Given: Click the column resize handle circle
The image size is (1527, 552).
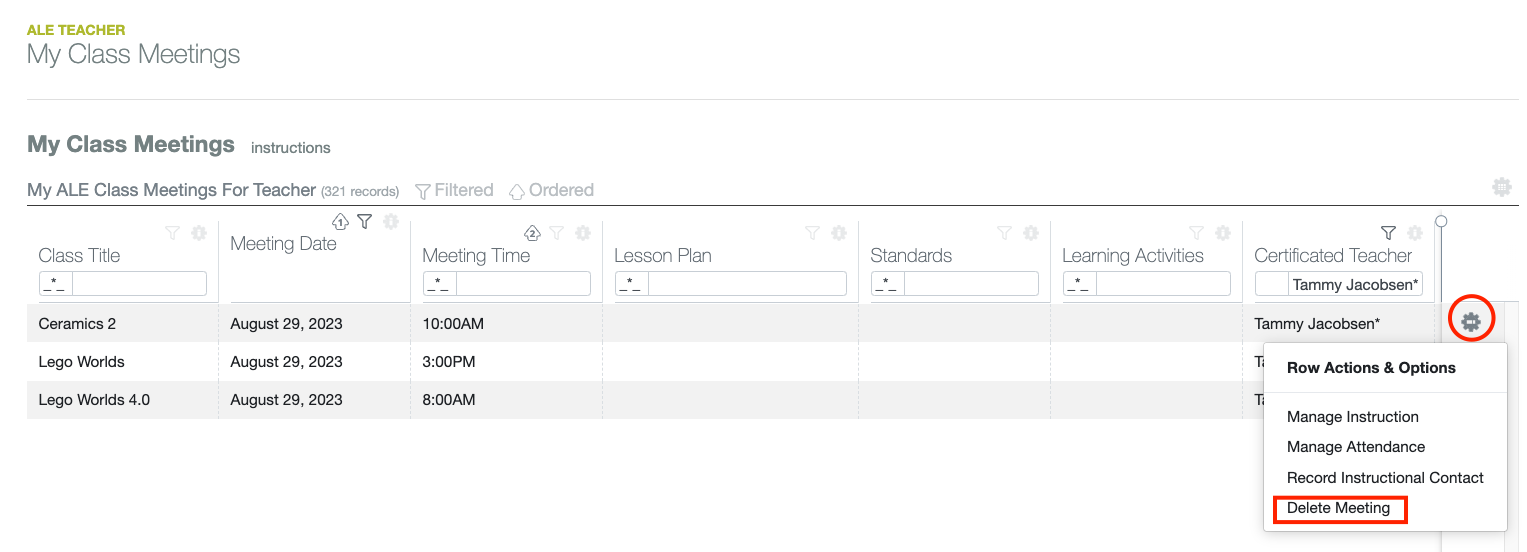Looking at the screenshot, I should click(x=1441, y=221).
